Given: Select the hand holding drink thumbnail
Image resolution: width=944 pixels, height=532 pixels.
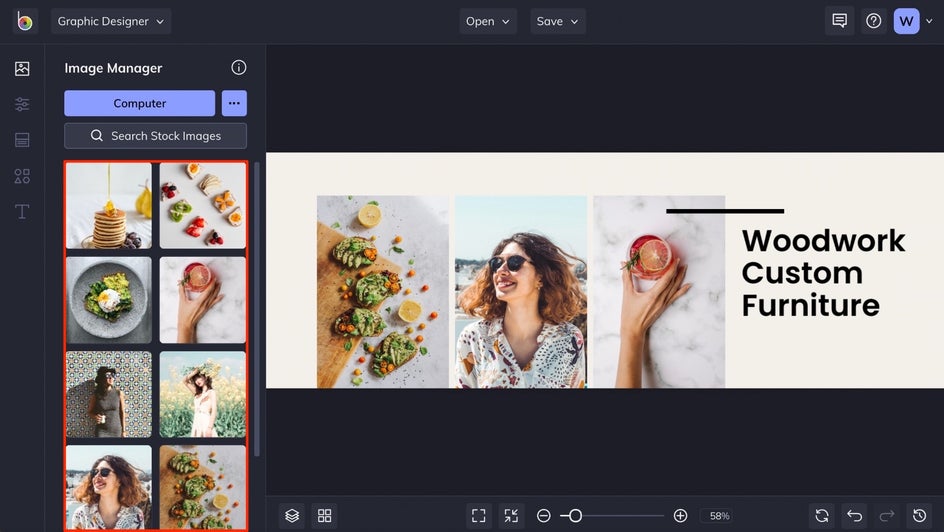Looking at the screenshot, I should click(203, 300).
